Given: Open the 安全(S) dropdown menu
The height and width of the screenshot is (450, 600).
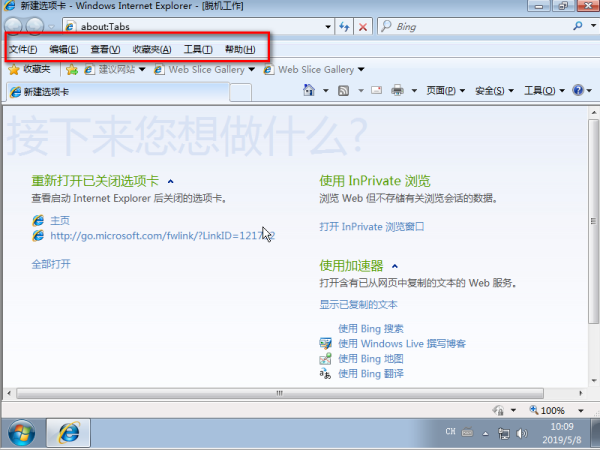Looking at the screenshot, I should tap(494, 91).
